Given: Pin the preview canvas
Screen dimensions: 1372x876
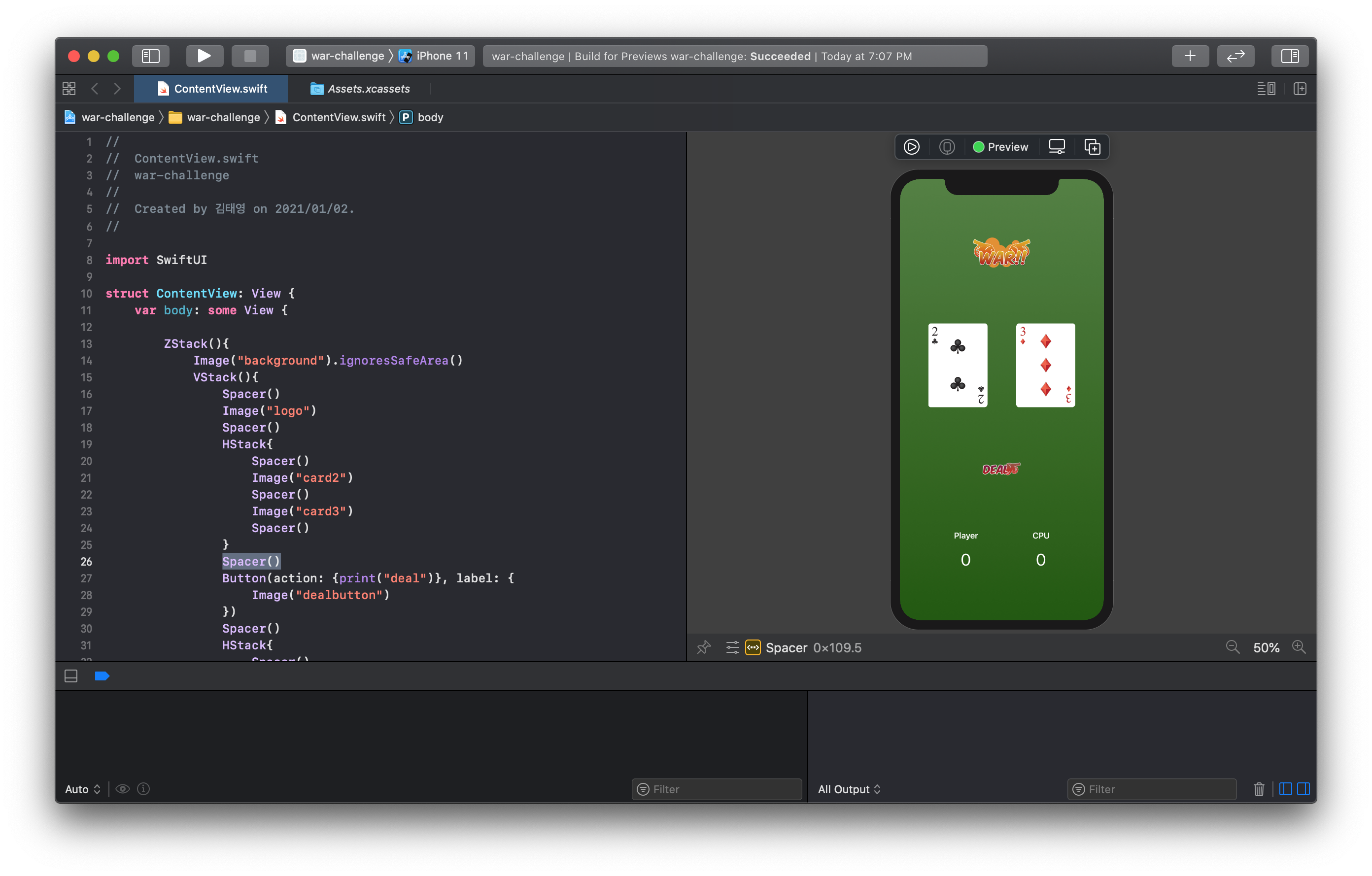Looking at the screenshot, I should click(704, 647).
